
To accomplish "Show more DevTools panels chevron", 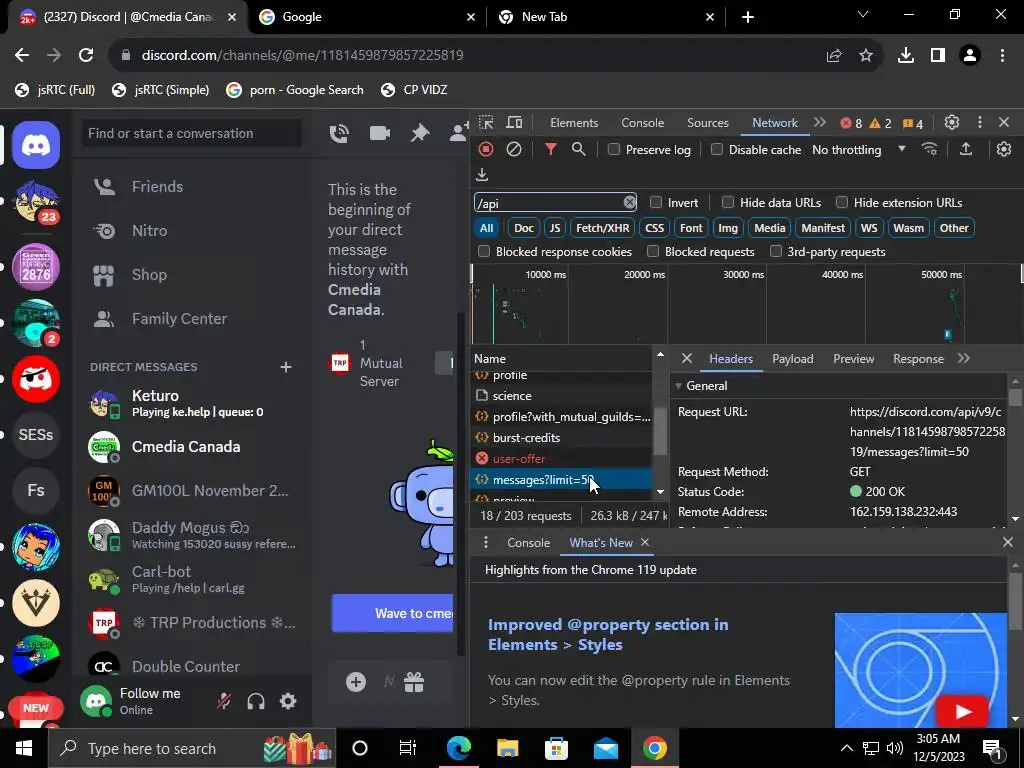I will pos(820,123).
